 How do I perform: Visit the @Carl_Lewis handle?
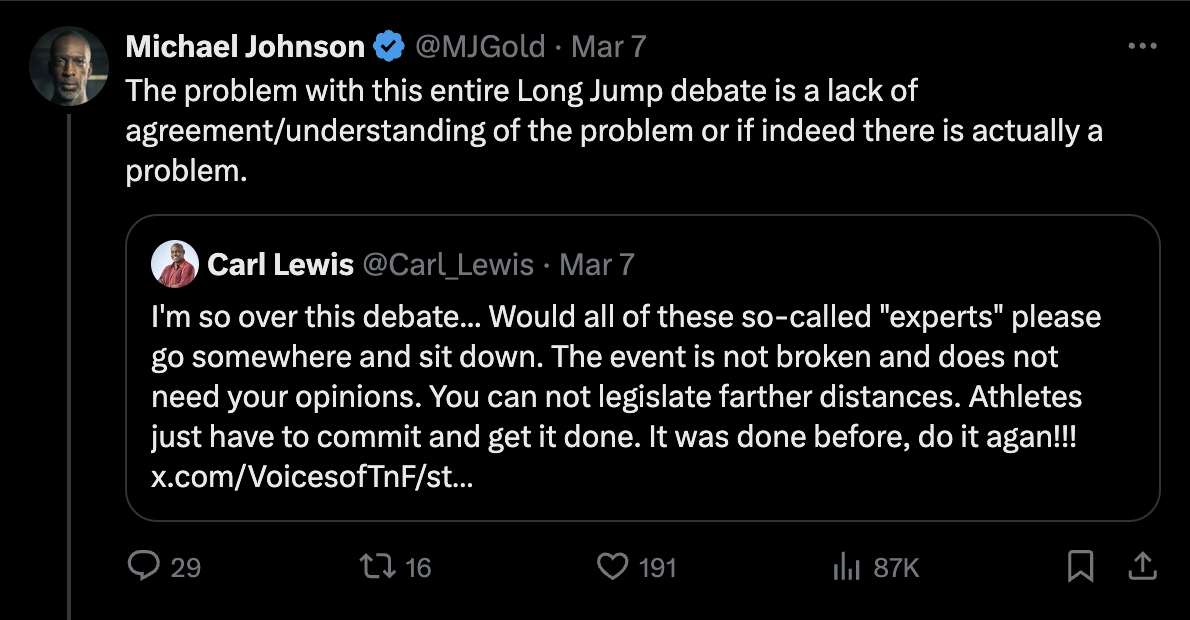(450, 264)
